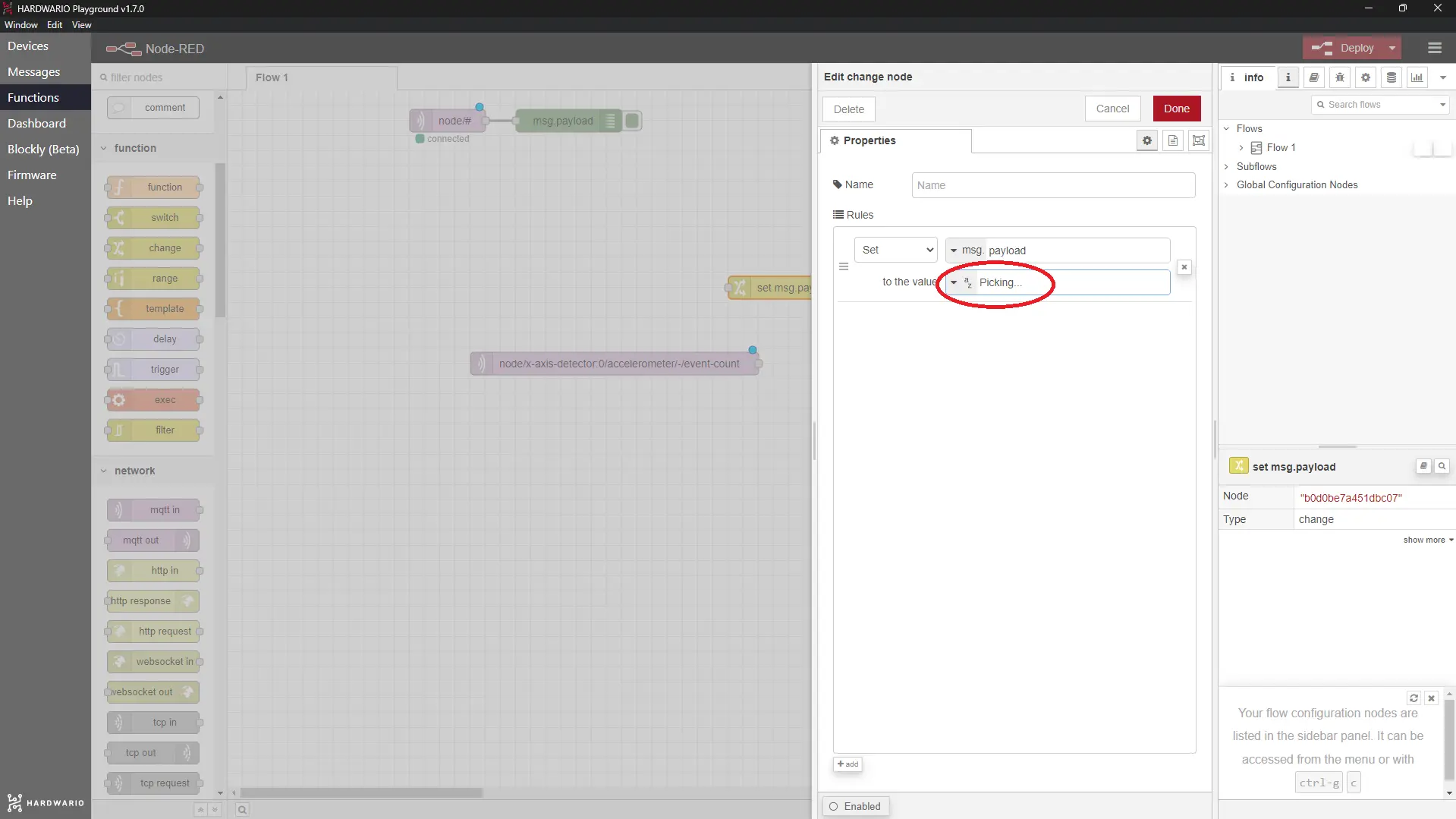
Task: Toggle the Enabled node state
Action: pyautogui.click(x=855, y=806)
